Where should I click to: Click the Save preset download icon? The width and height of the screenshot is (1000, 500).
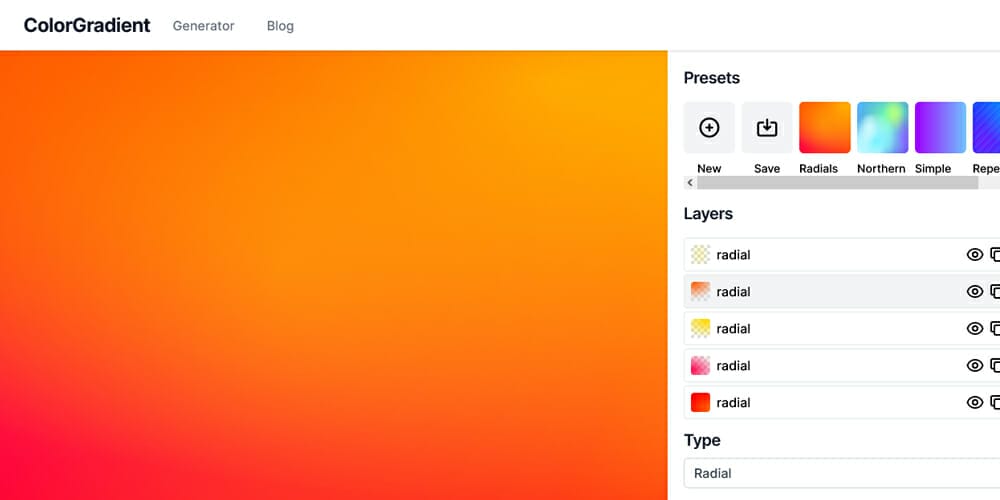click(767, 128)
